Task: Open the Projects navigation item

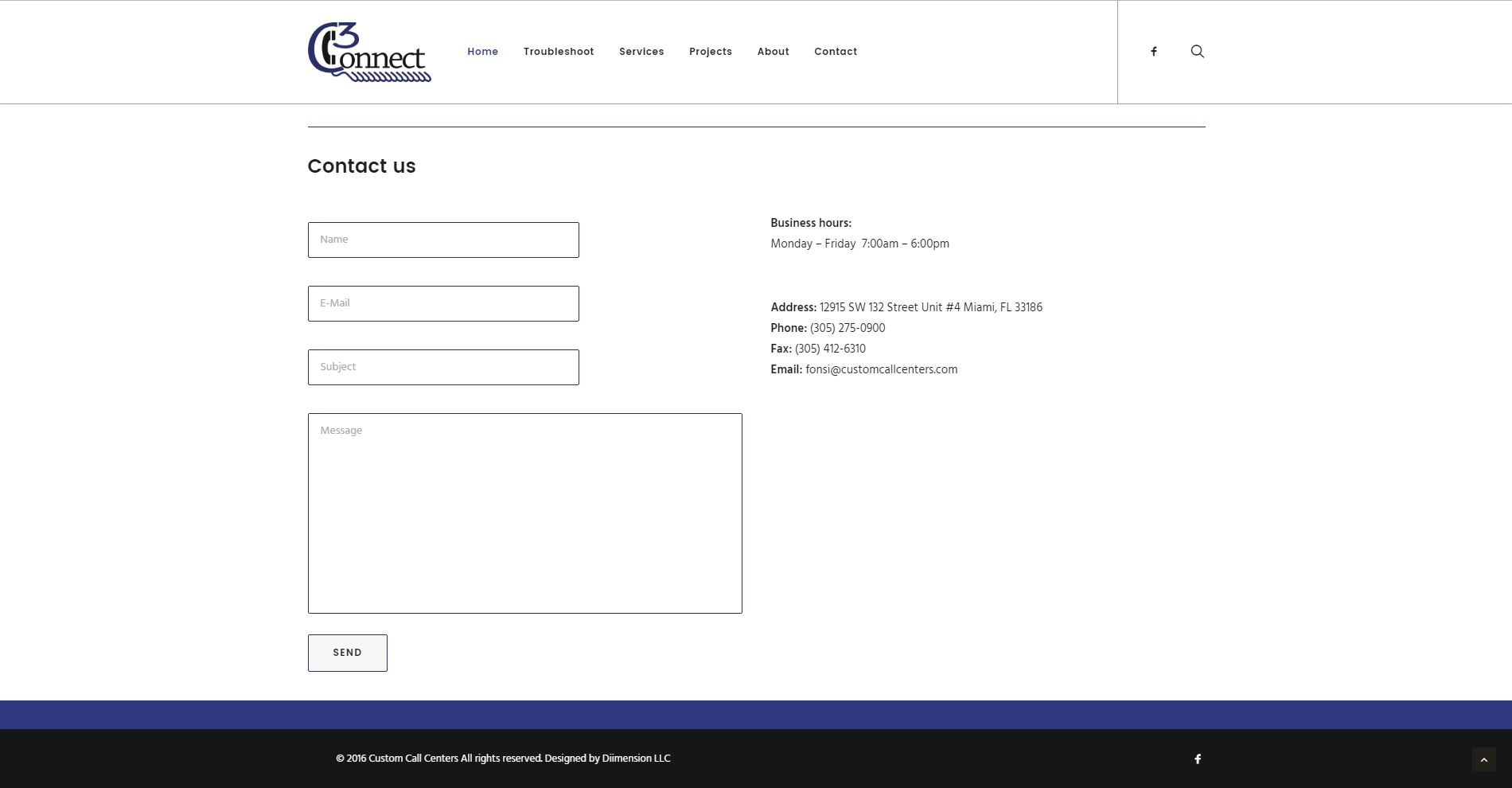Action: pos(710,52)
